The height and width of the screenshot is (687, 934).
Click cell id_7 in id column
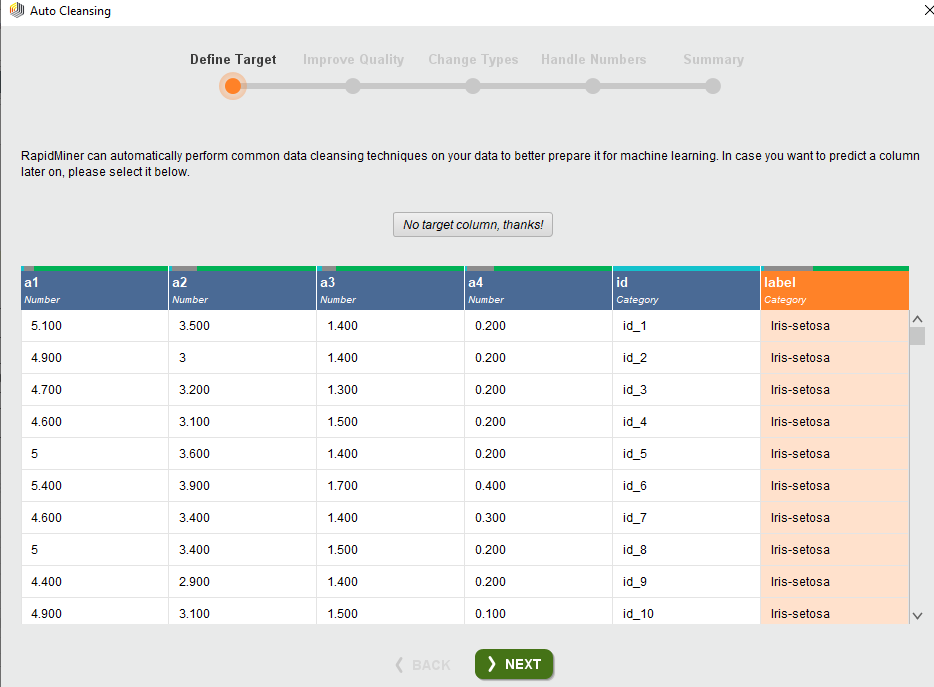click(686, 518)
